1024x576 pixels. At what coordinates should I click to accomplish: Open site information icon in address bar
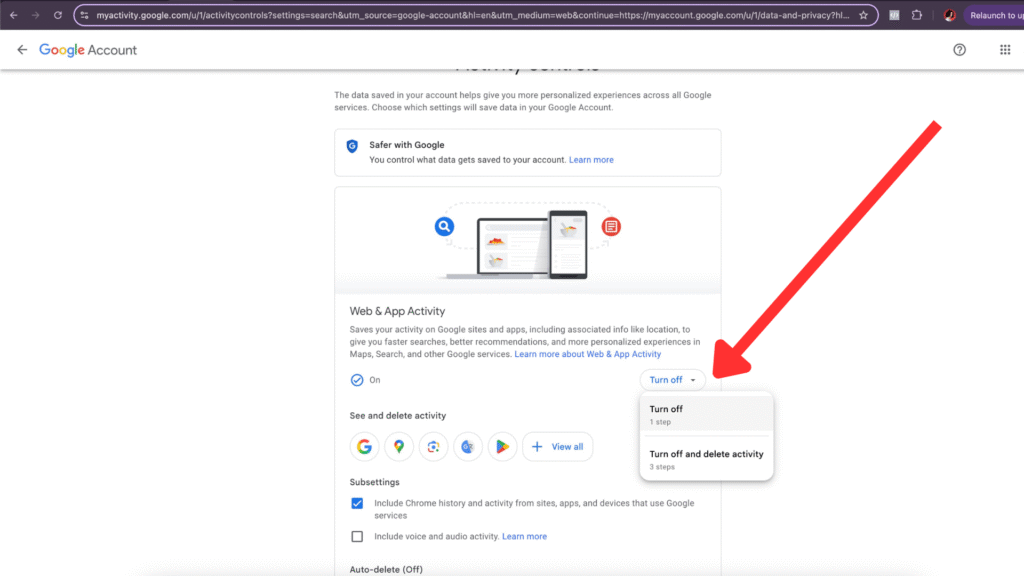coord(85,15)
